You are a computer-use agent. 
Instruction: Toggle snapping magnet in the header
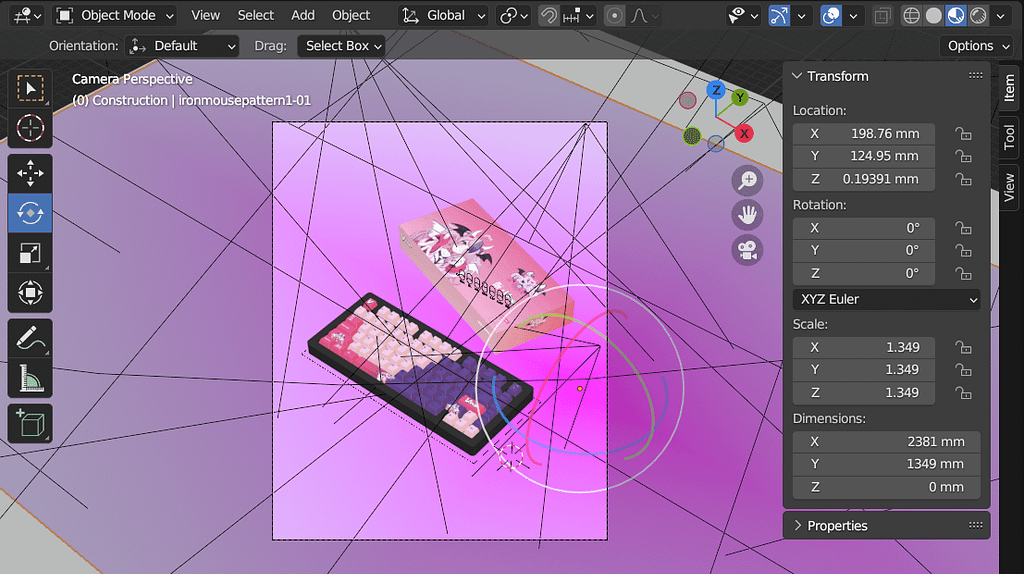549,16
